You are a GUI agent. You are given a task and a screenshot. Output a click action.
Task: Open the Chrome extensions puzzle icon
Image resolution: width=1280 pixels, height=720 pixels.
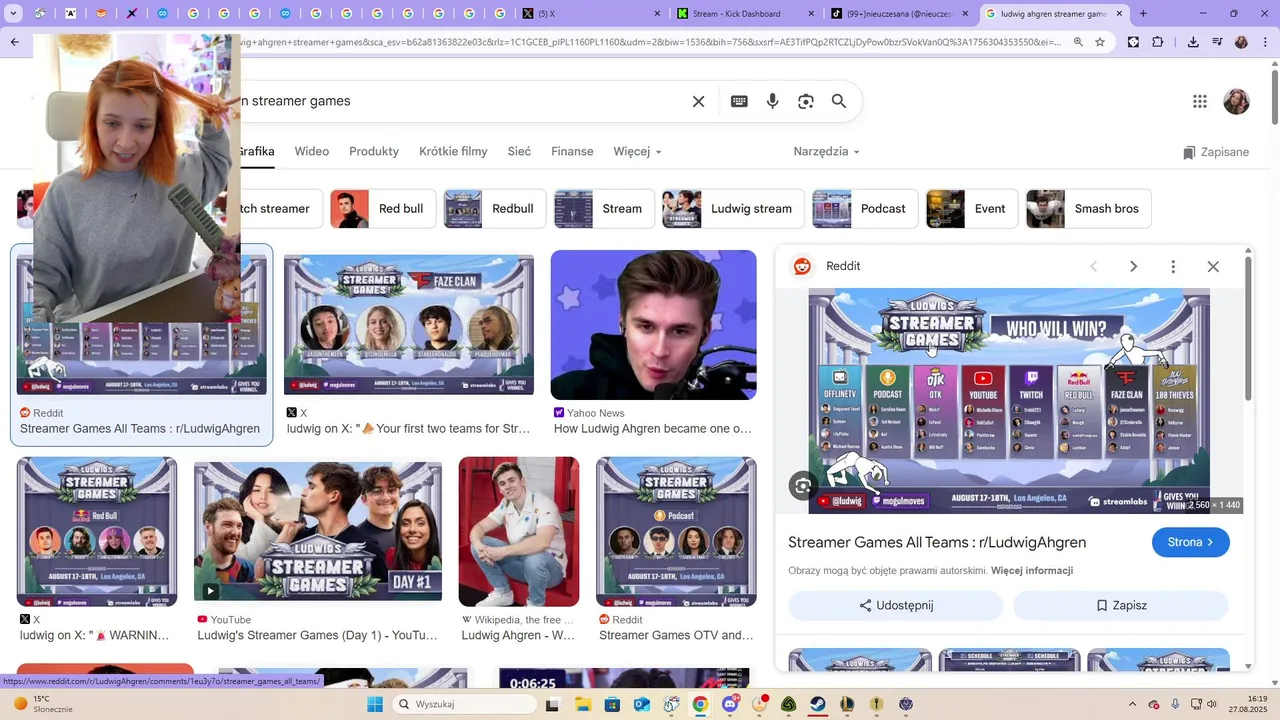[1158, 42]
